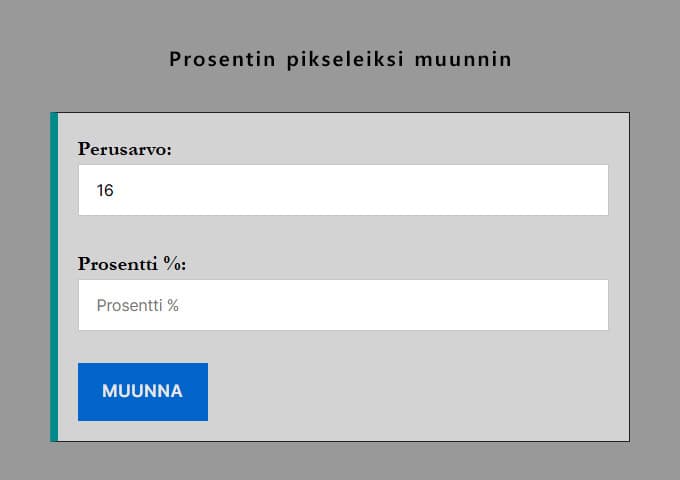This screenshot has height=480, width=680.
Task: Click the word "Prosentin" in the title
Action: (x=212, y=60)
